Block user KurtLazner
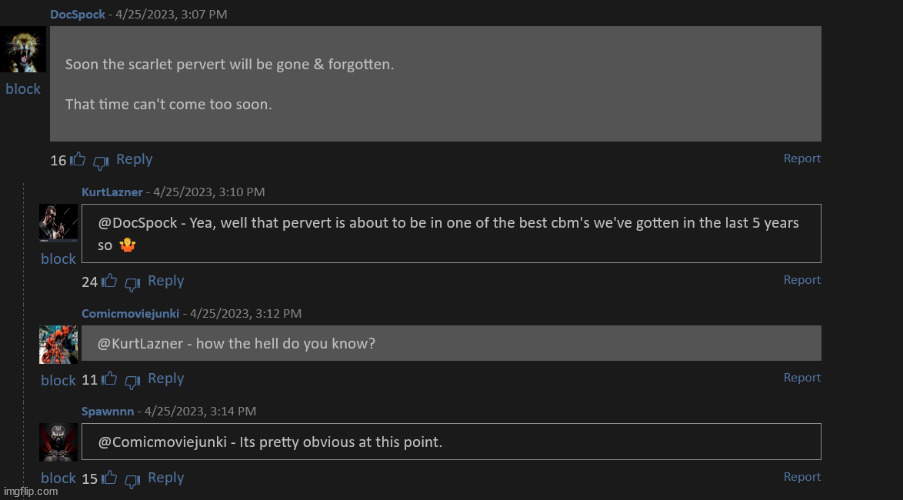This screenshot has width=903, height=500. pos(58,259)
